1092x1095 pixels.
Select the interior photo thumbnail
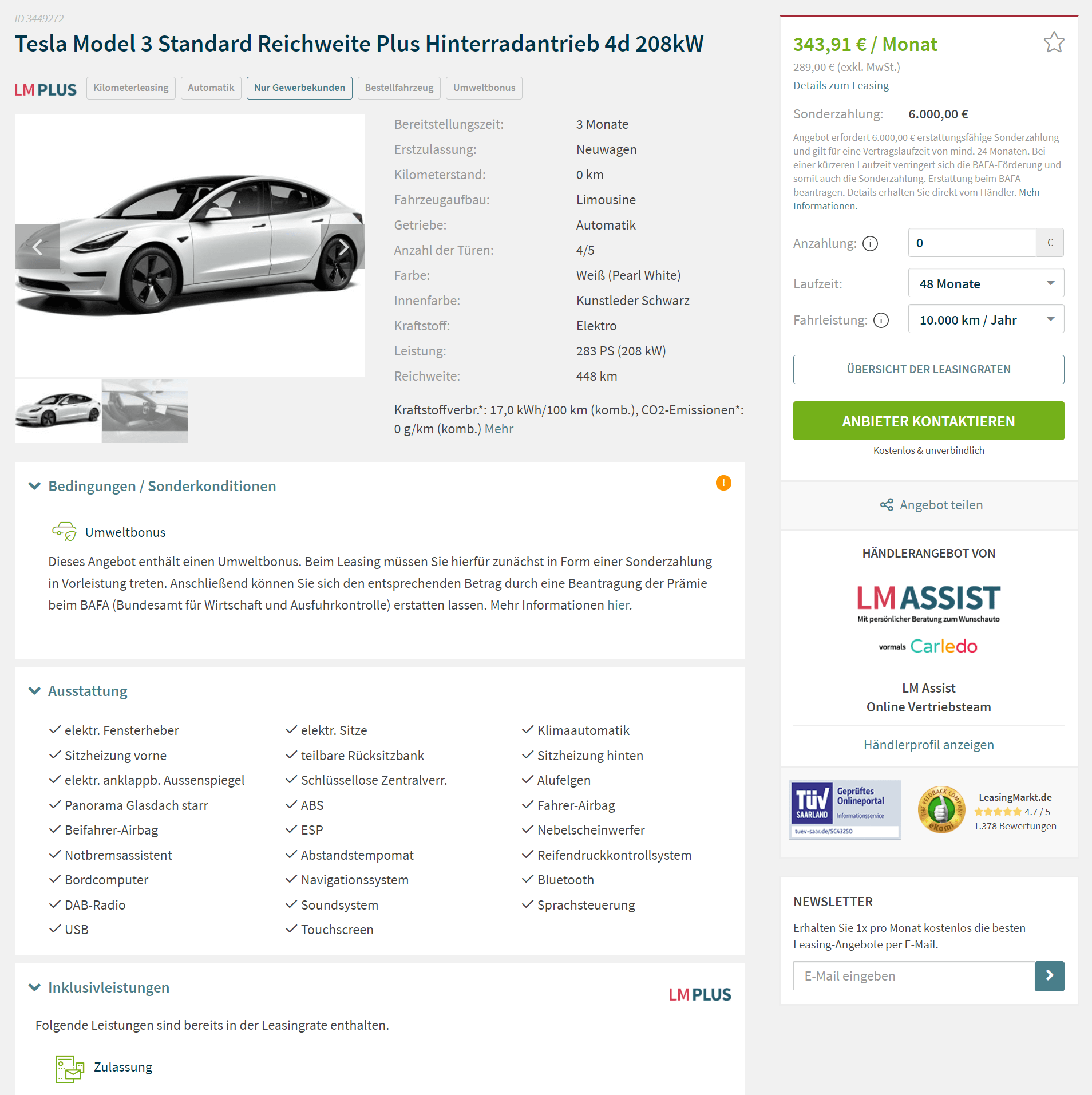point(145,410)
